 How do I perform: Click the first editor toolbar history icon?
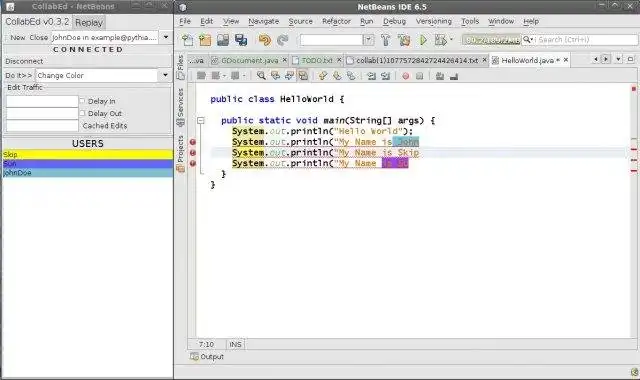tap(201, 76)
